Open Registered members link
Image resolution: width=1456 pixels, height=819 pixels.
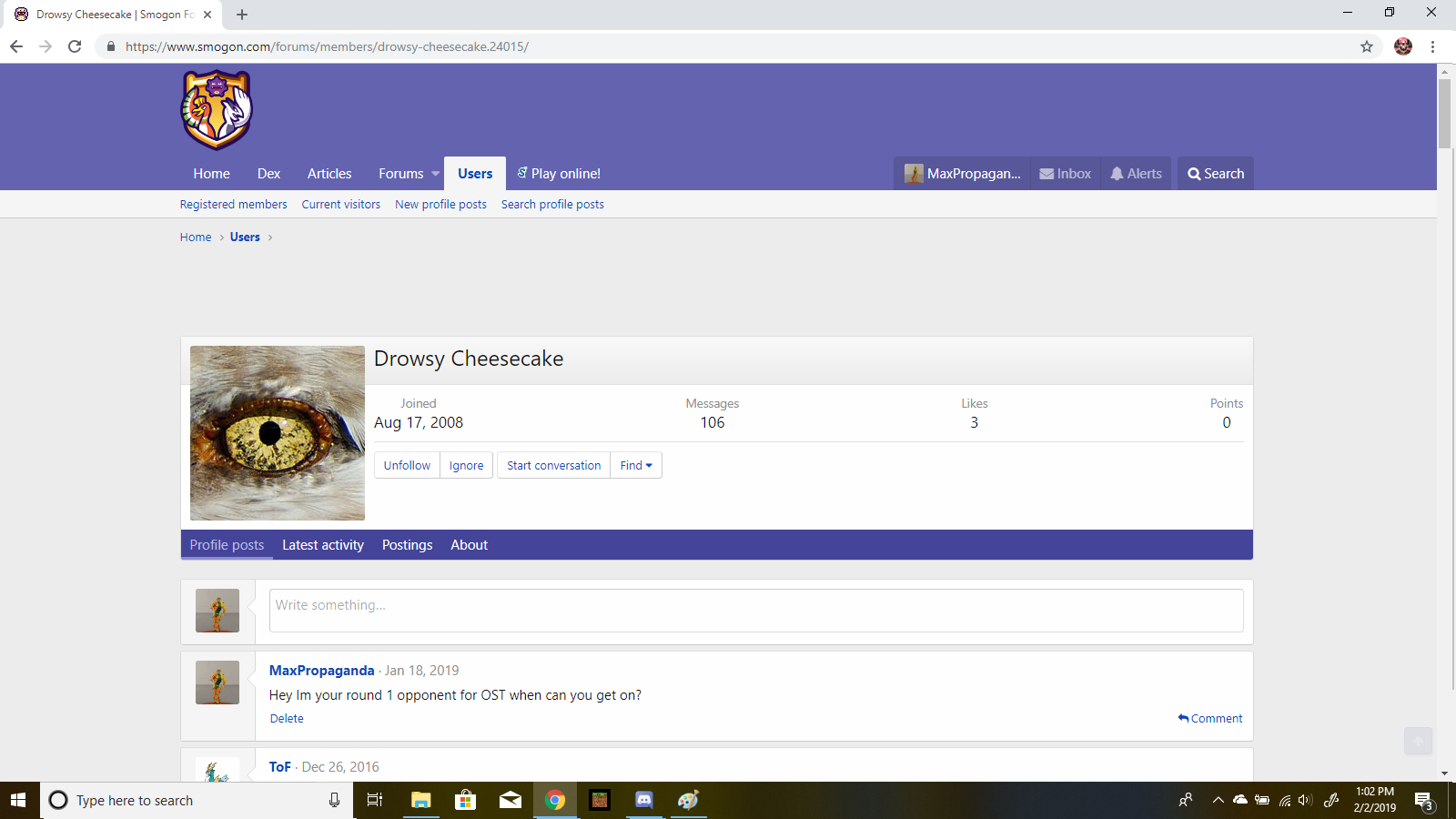pyautogui.click(x=233, y=205)
